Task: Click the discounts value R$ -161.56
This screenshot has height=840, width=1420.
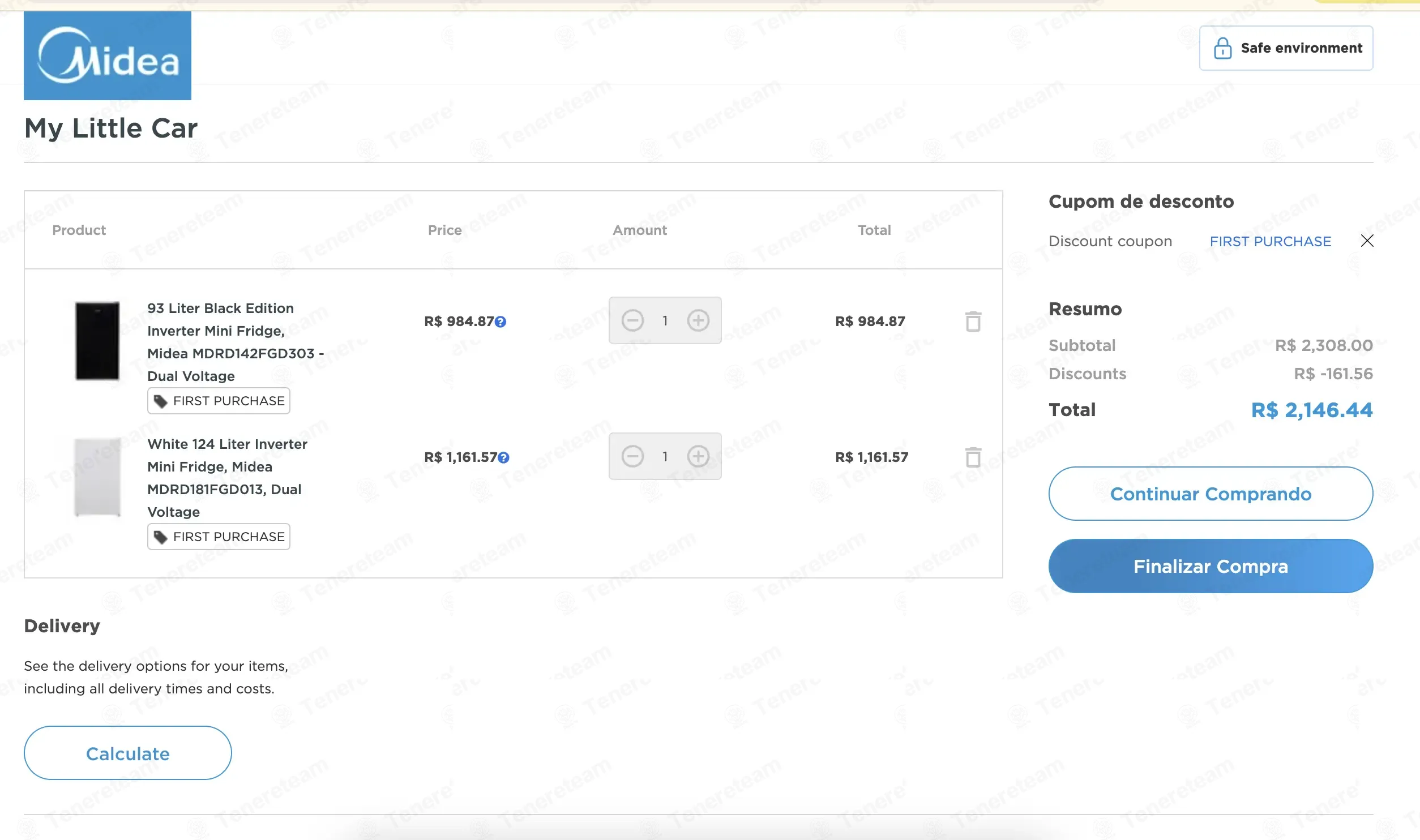Action: [1333, 374]
